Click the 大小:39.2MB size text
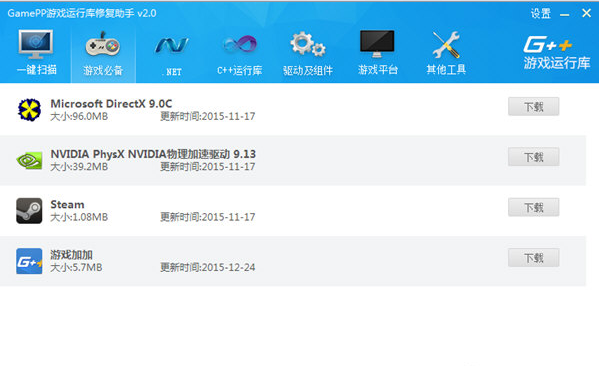This screenshot has height=366, width=599. pyautogui.click(x=79, y=167)
